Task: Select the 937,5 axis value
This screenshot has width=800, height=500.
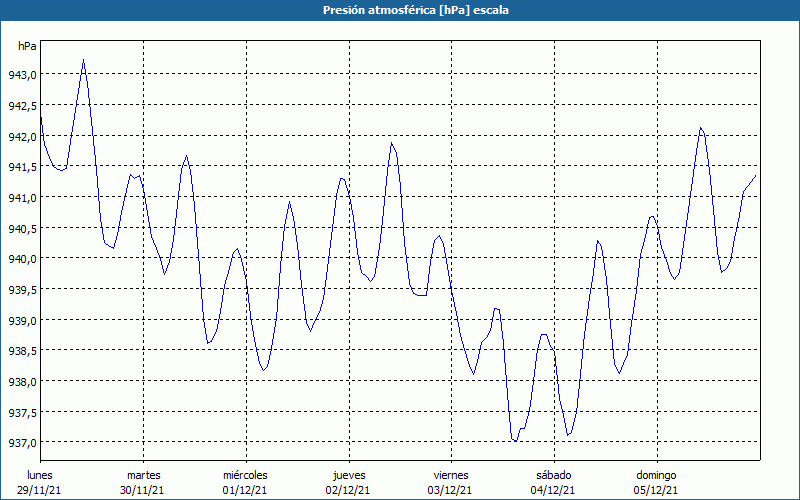Action: pyautogui.click(x=22, y=412)
